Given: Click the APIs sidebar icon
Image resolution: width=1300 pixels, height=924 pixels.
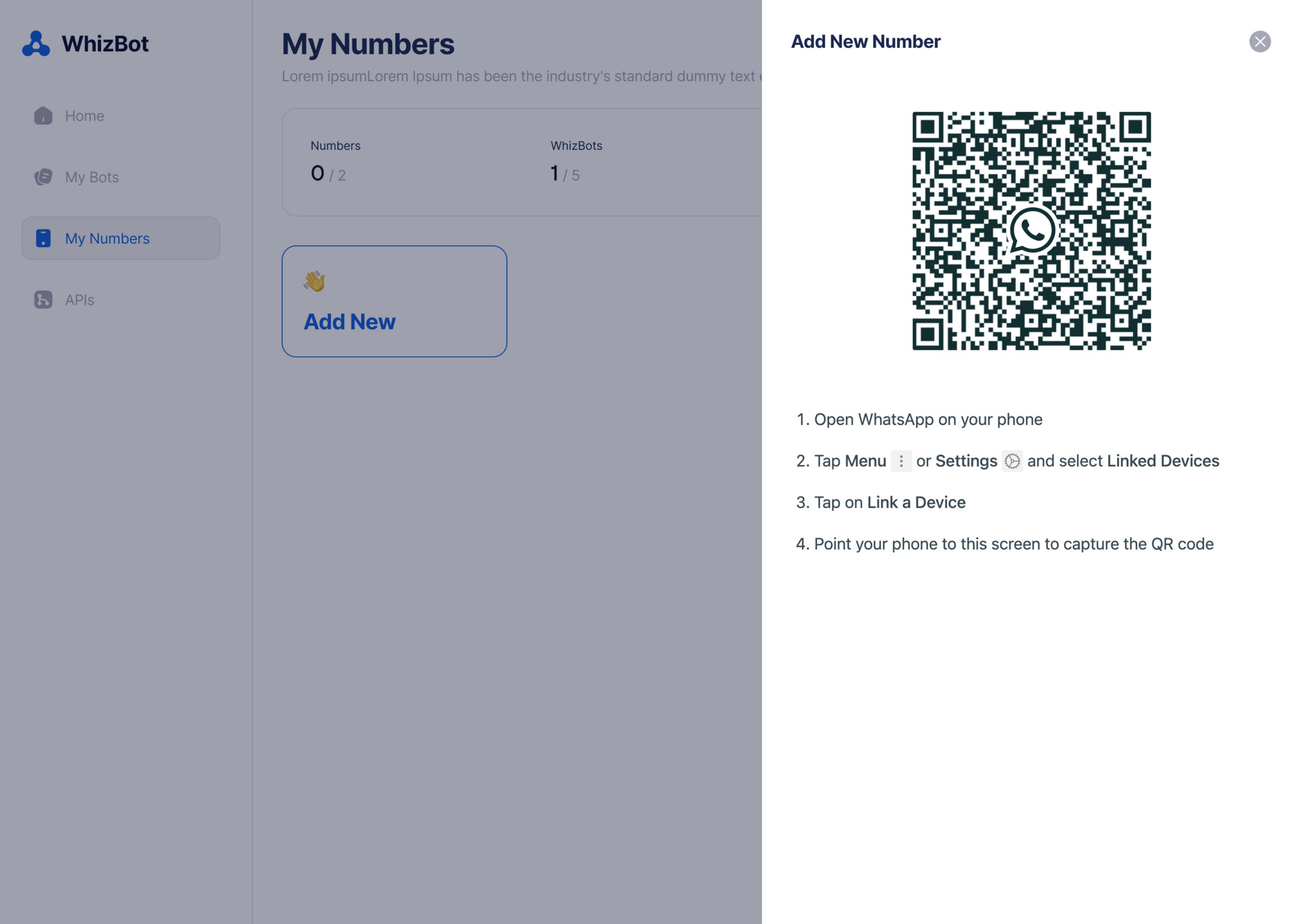Looking at the screenshot, I should click(x=43, y=300).
